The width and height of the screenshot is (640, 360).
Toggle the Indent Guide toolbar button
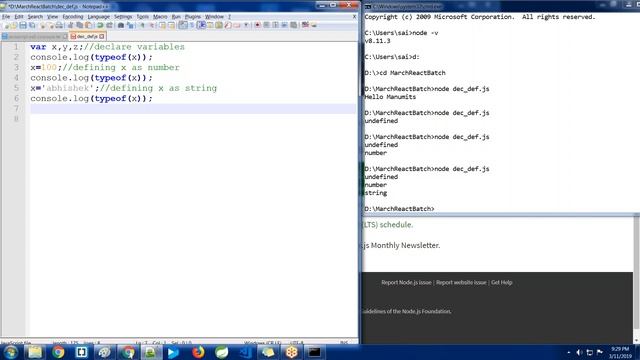pos(201,25)
